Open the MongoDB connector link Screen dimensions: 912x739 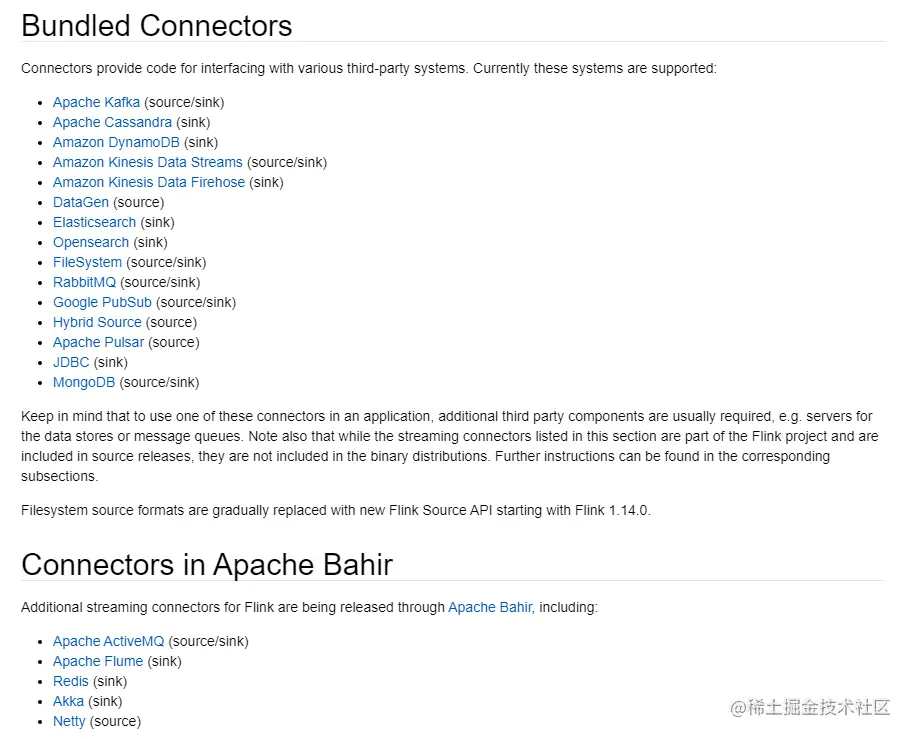tap(84, 382)
